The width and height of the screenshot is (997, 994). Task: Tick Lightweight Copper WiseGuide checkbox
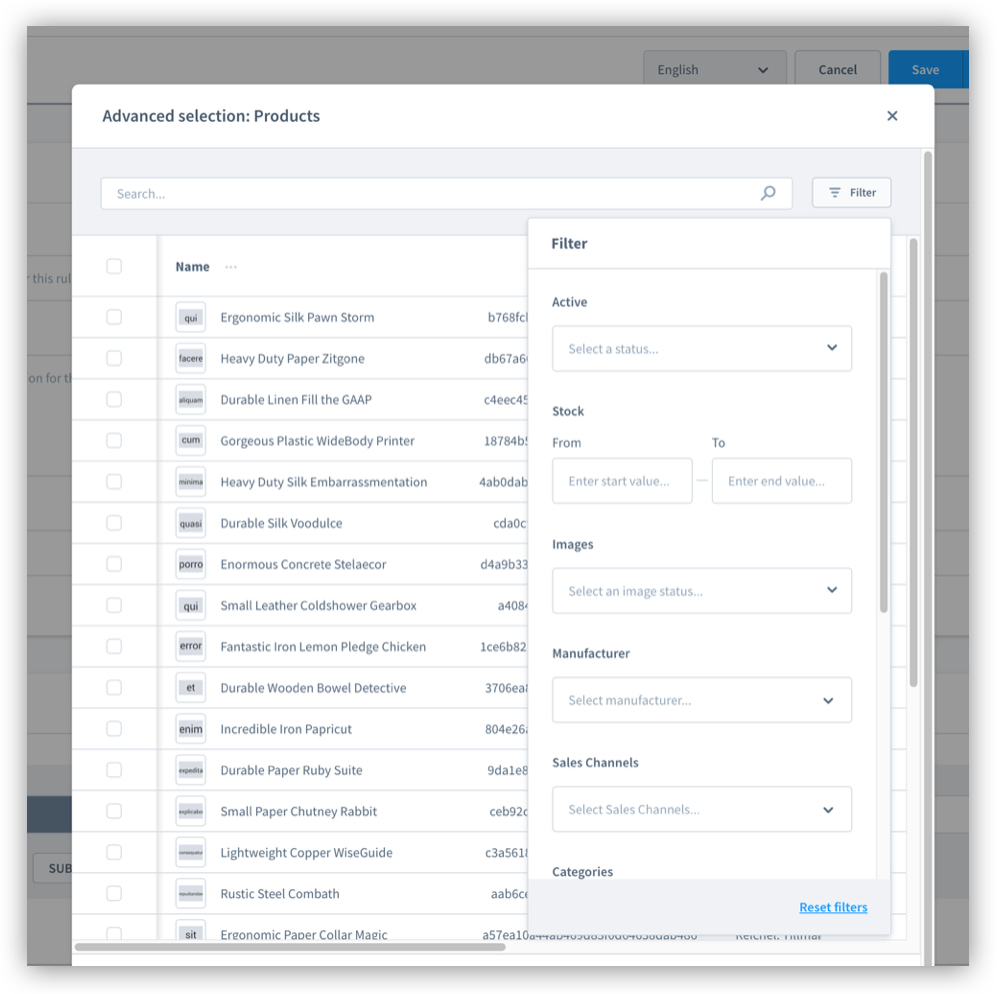(114, 852)
